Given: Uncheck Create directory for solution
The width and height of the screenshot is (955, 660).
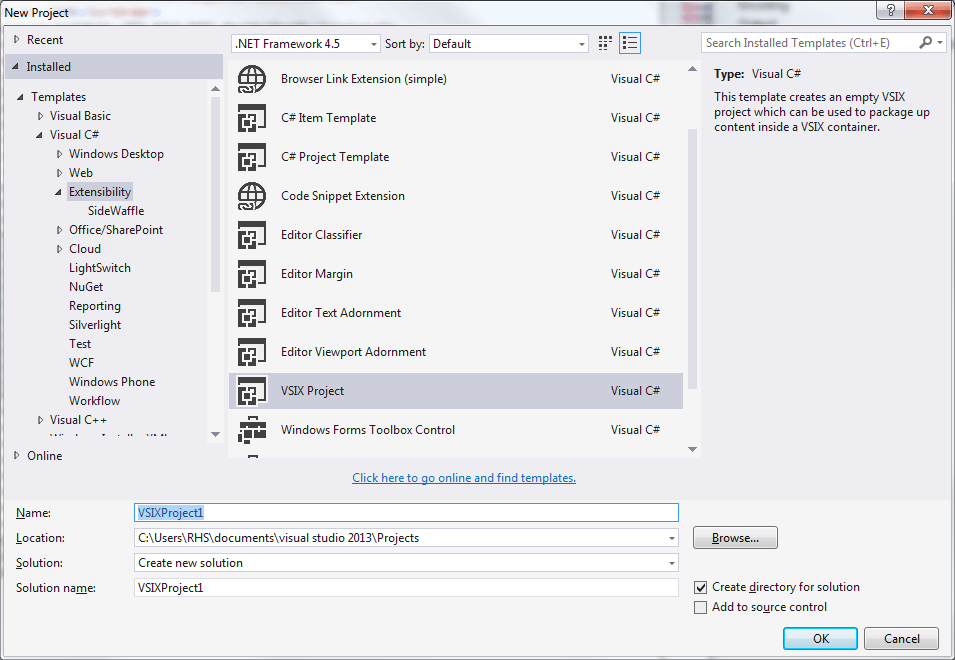Looking at the screenshot, I should pos(701,587).
